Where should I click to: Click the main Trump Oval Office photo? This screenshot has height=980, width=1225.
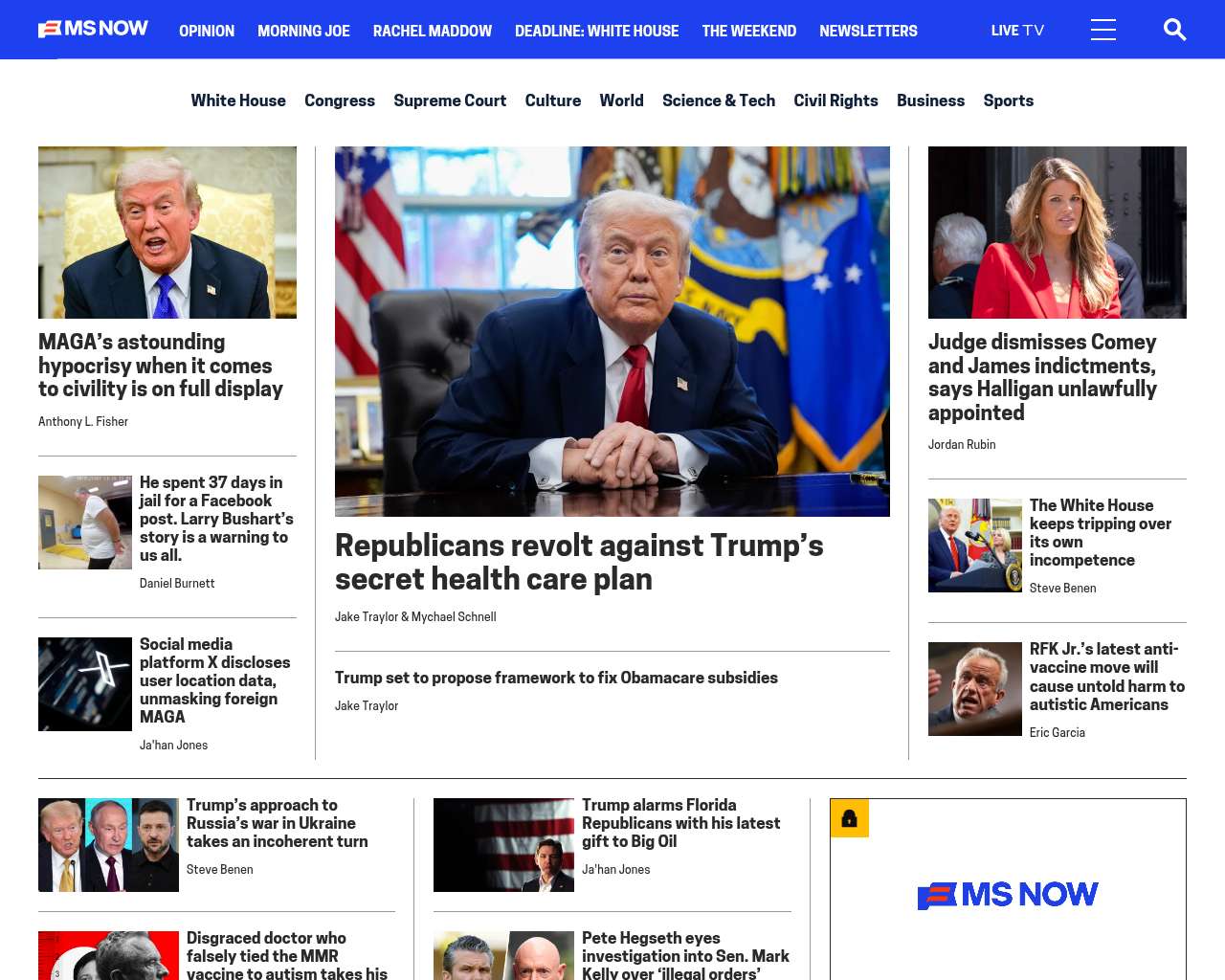click(612, 331)
